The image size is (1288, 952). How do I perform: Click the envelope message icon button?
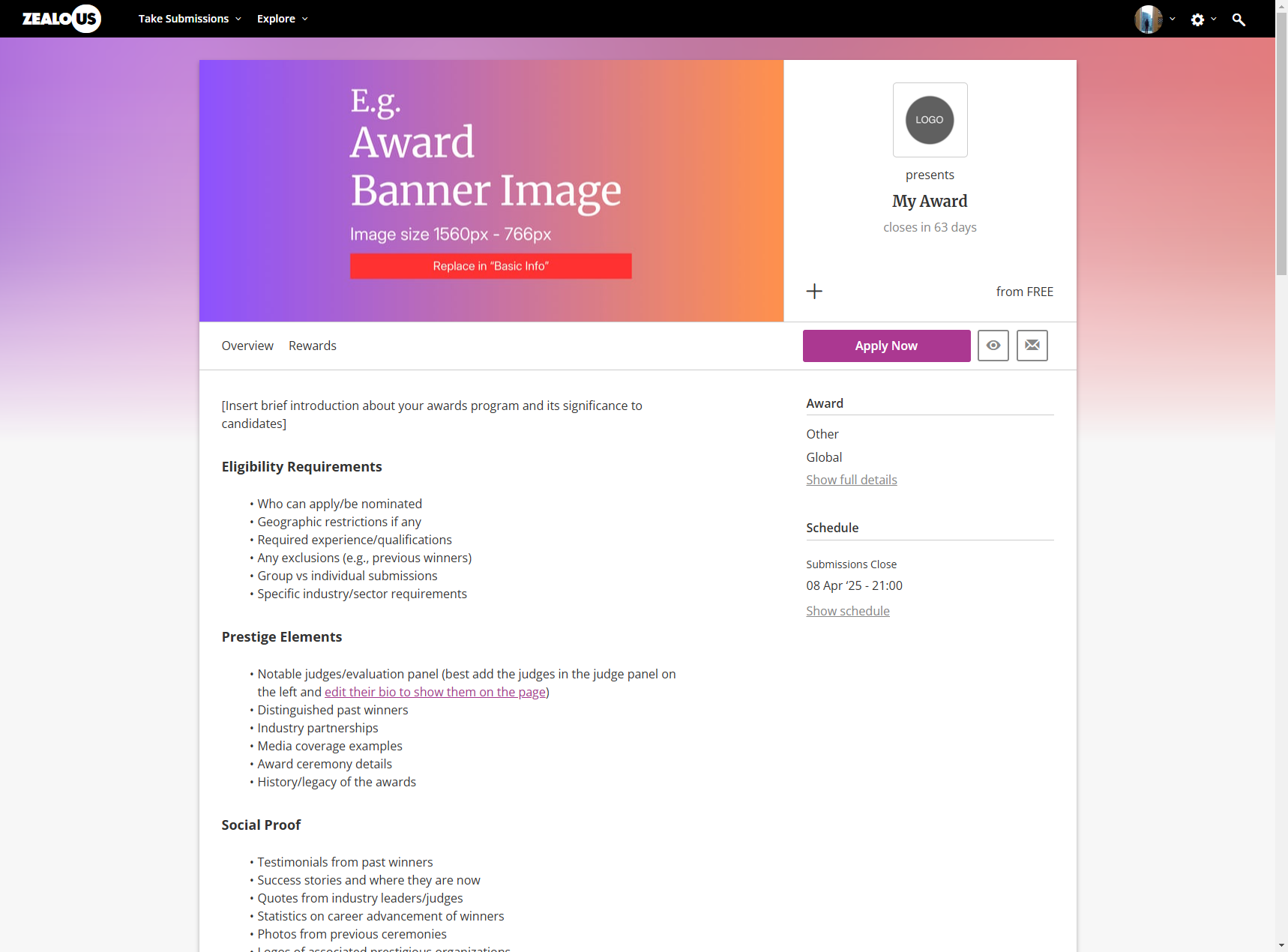pyautogui.click(x=1032, y=346)
